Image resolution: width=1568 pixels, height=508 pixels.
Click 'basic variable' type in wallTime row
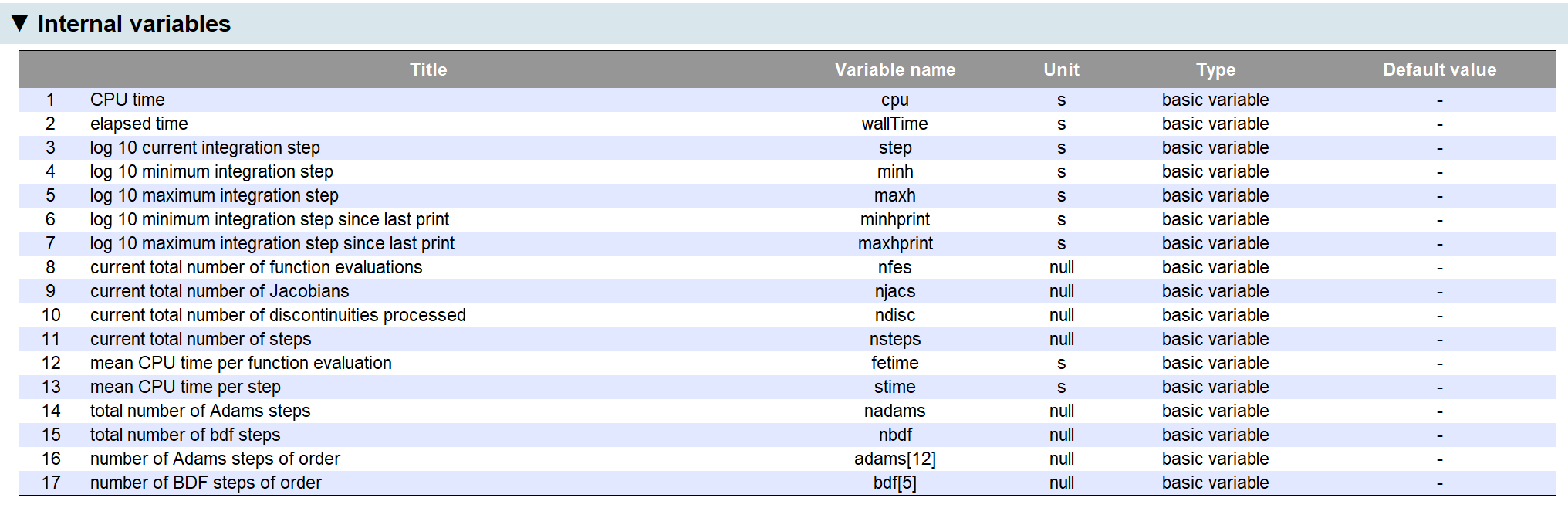(x=1215, y=124)
